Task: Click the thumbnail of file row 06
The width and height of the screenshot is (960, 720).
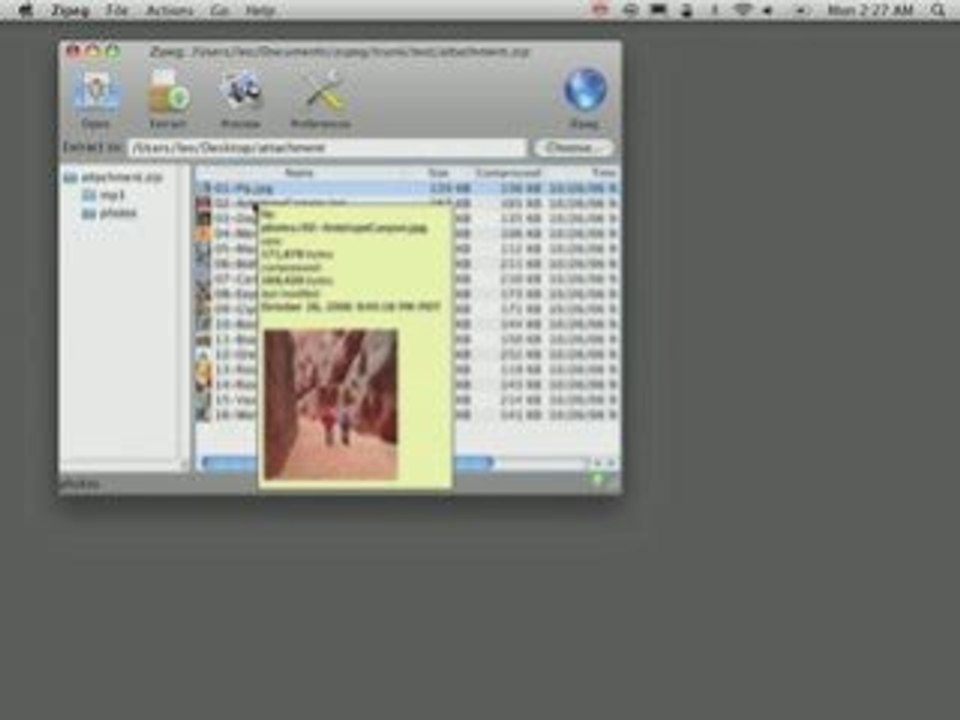Action: click(x=204, y=264)
